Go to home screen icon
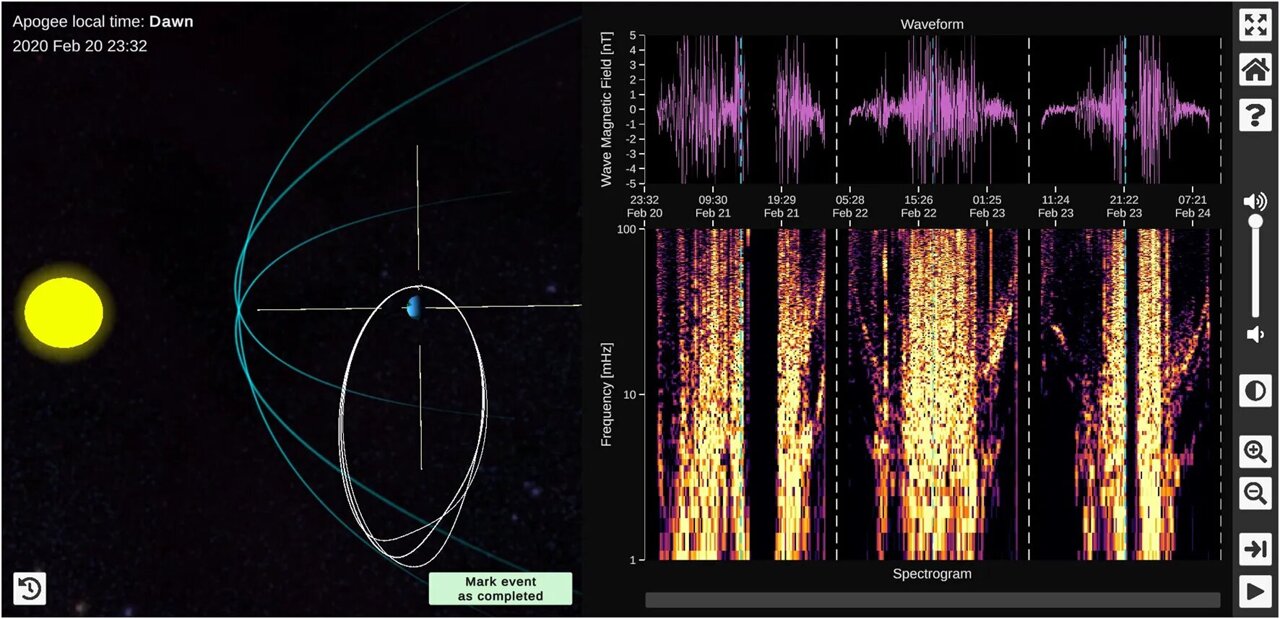Viewport: 1280px width, 619px height. tap(1255, 70)
